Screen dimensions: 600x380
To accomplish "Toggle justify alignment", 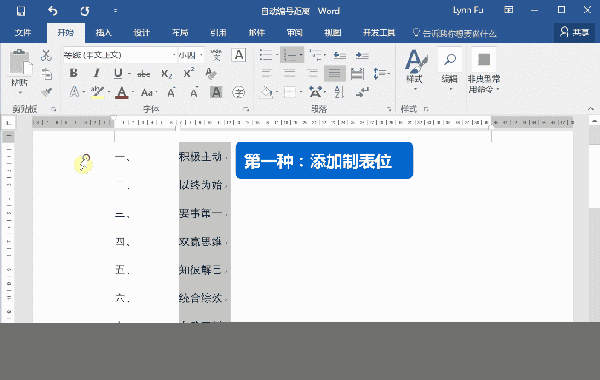I will pos(334,73).
